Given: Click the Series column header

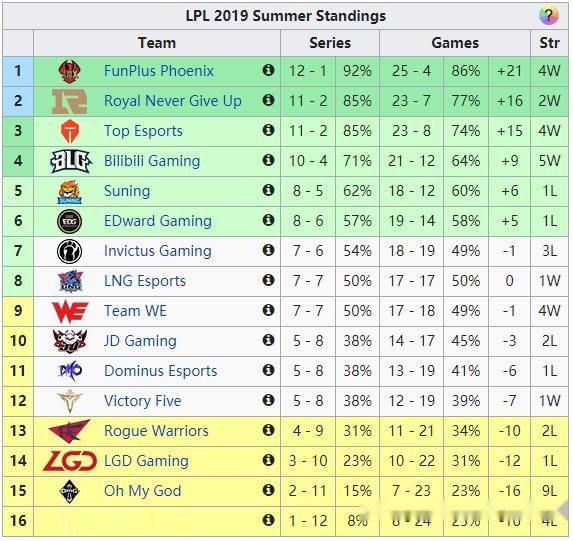Looking at the screenshot, I should (330, 43).
